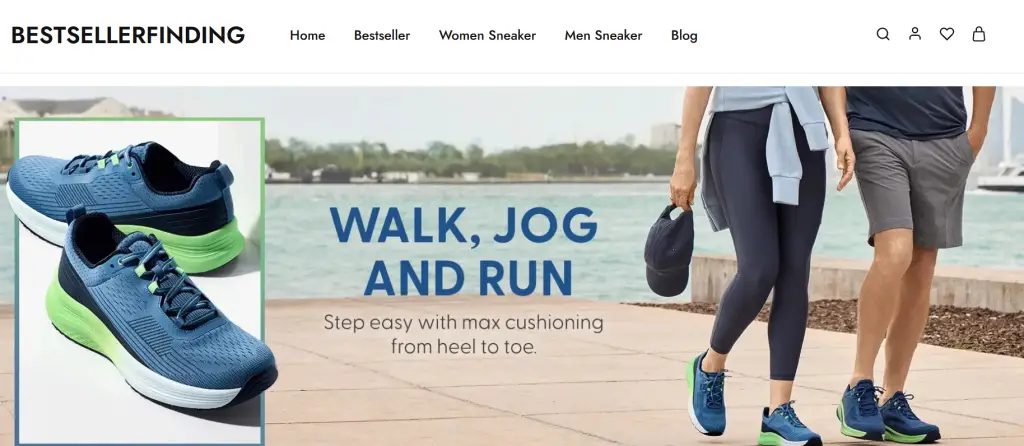This screenshot has height=446, width=1024.
Task: Open the Men Sneaker menu
Action: coord(603,35)
